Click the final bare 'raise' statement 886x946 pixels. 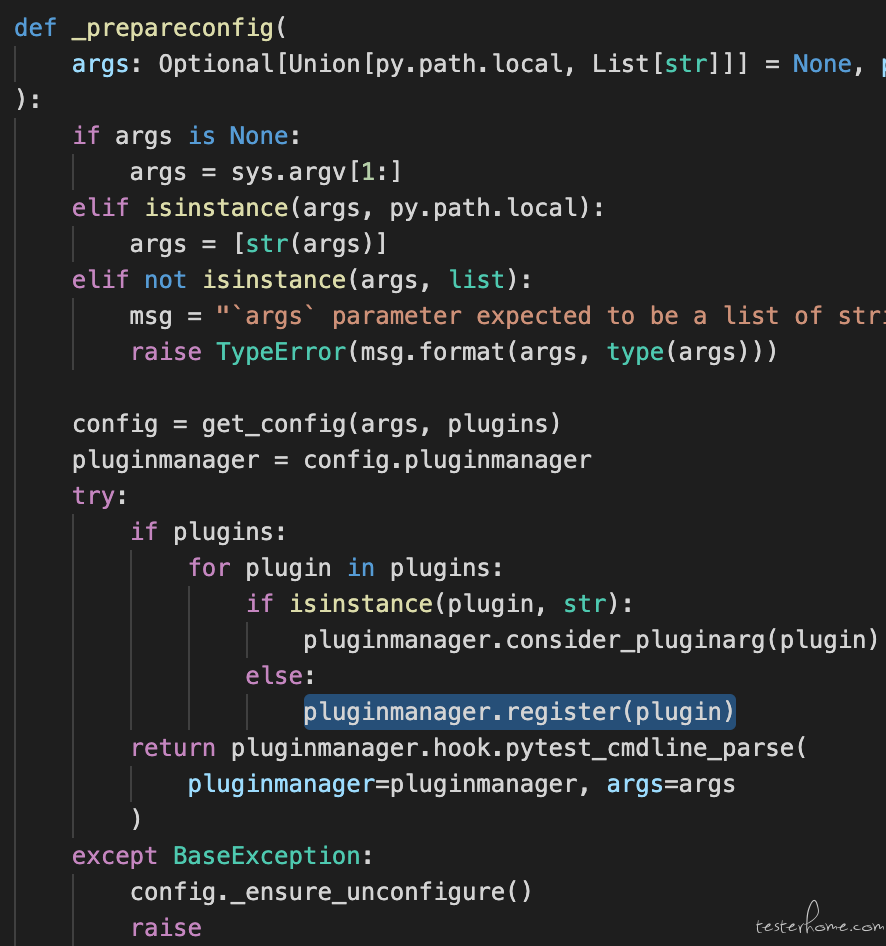[166, 928]
